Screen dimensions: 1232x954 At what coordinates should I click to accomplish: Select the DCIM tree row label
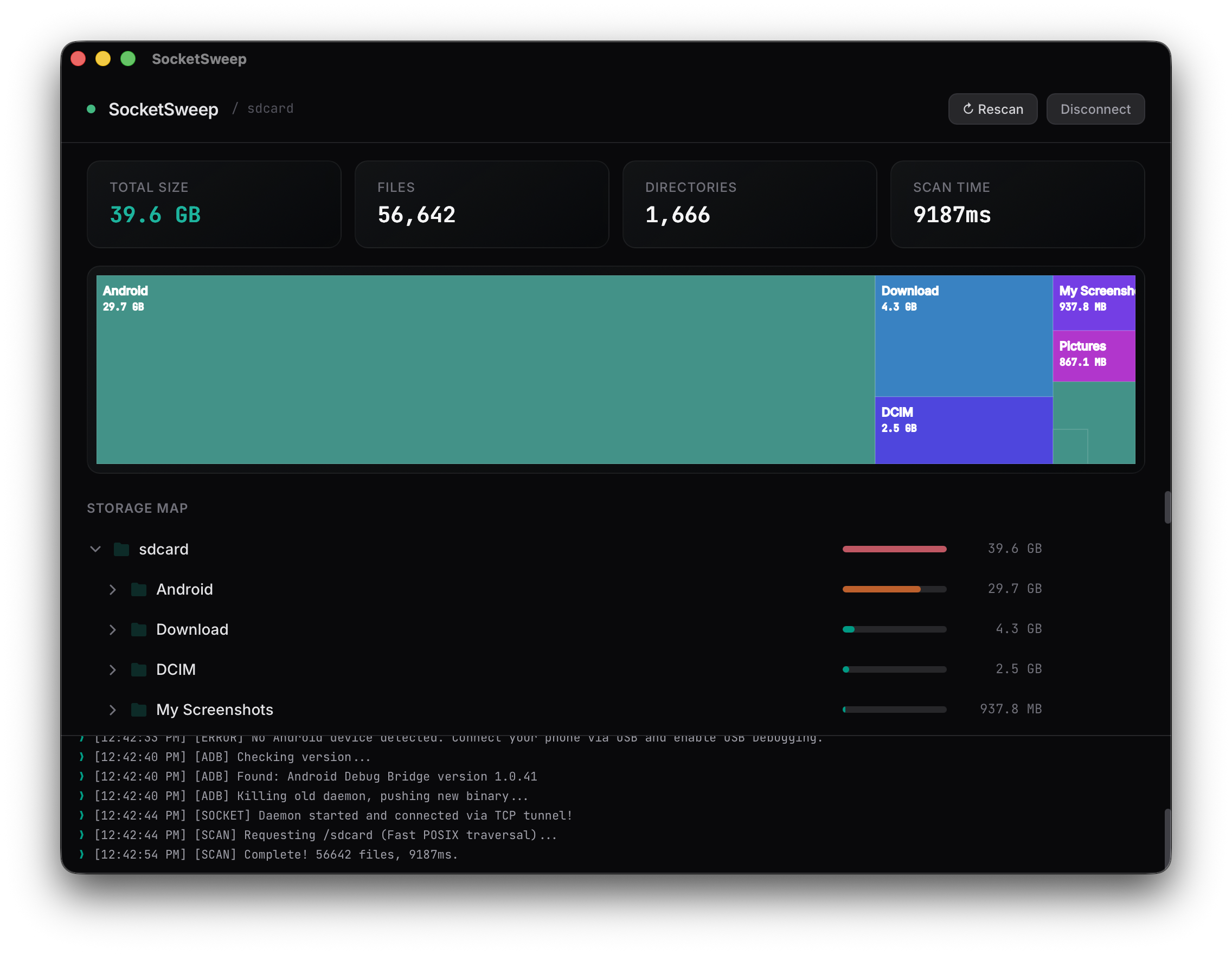[x=176, y=669]
